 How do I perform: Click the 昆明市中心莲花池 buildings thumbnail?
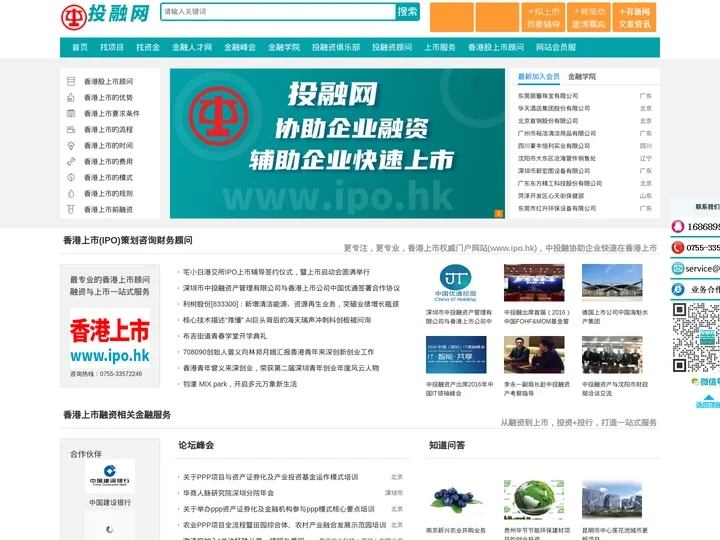click(x=612, y=500)
